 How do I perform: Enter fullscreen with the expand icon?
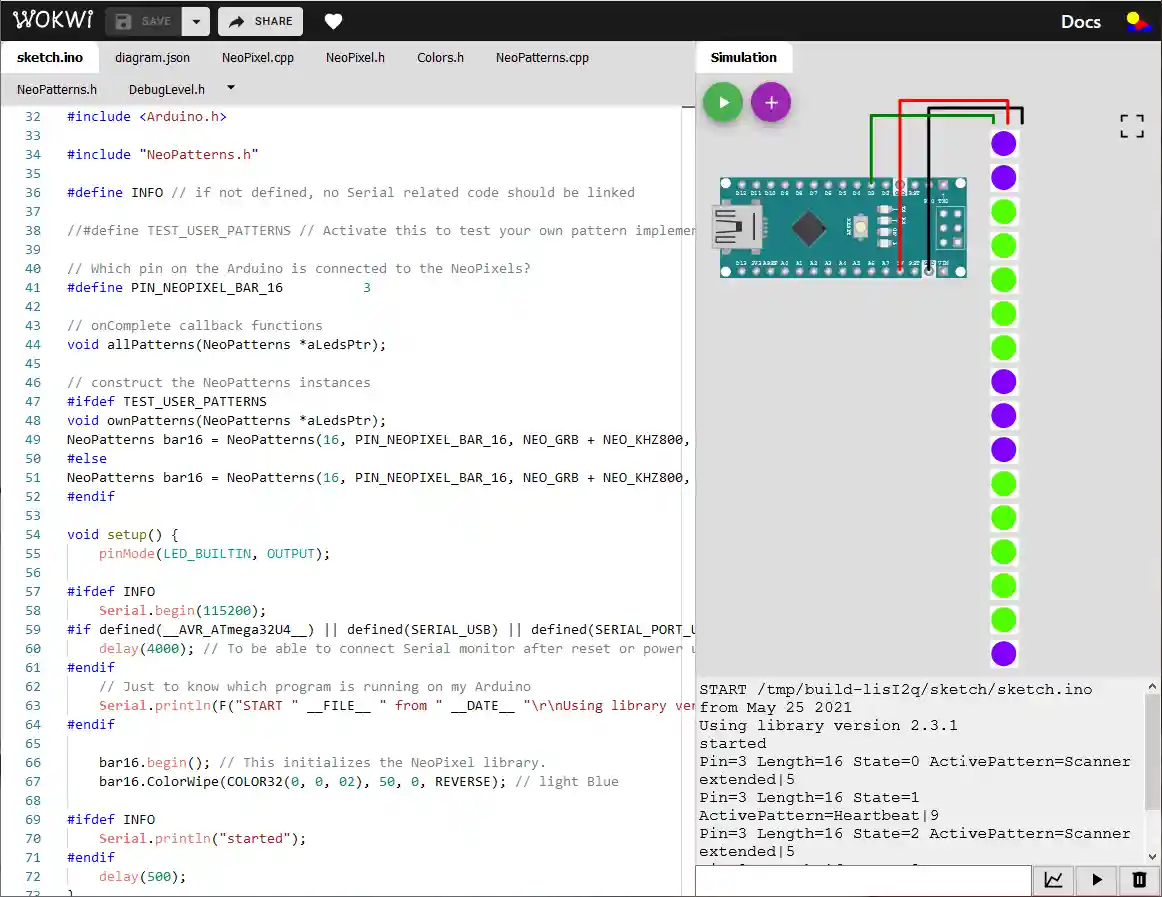(1131, 126)
